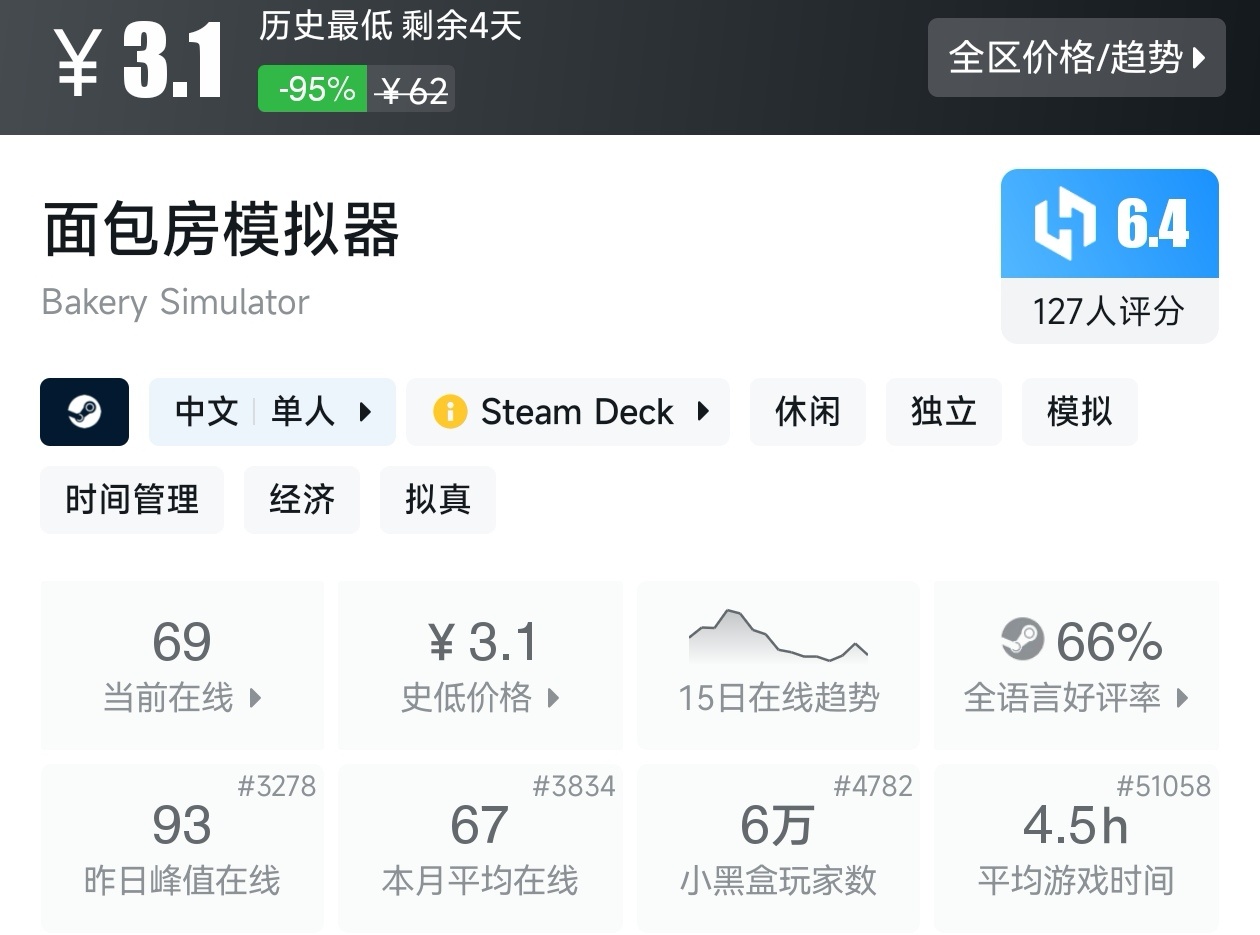Expand the 中文 单人 language details
Screen dimensions: 1260x935
(272, 412)
